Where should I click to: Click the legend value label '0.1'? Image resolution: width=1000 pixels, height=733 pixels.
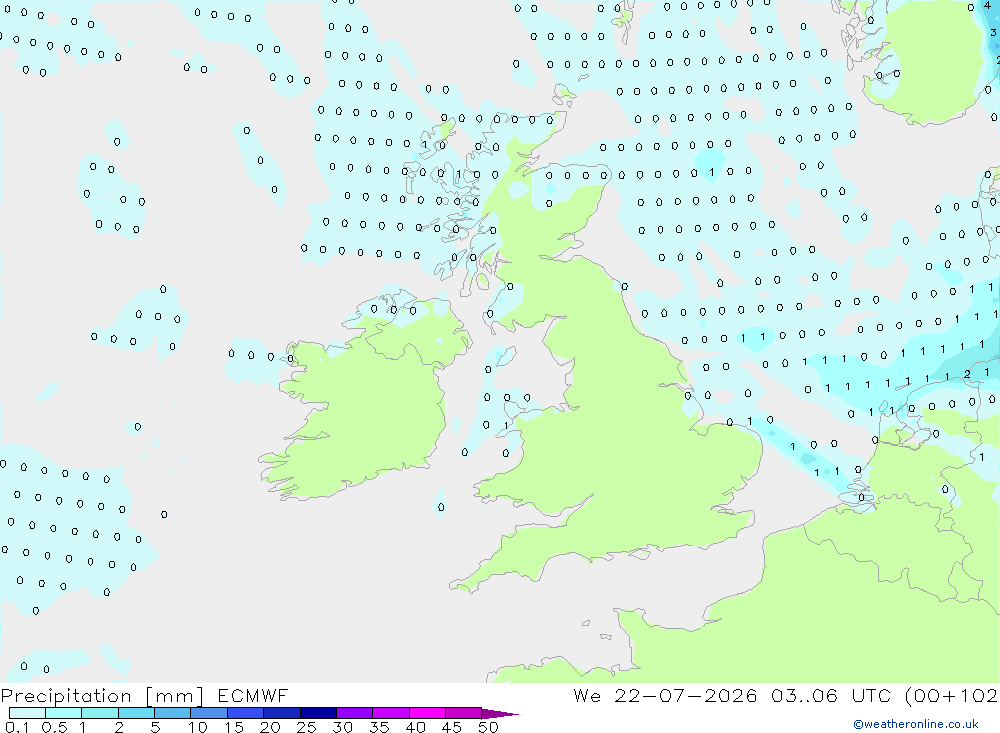(x=17, y=727)
